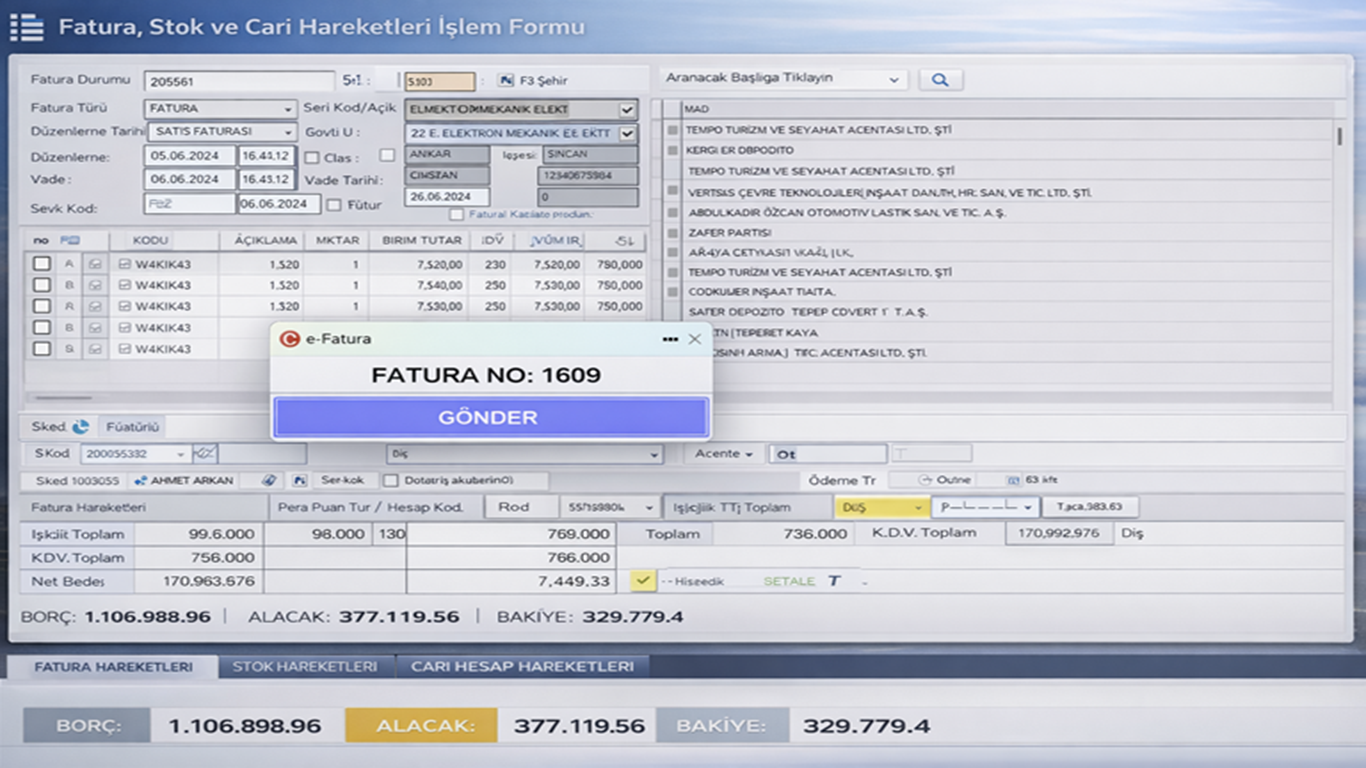Screen dimensions: 1366x768
Task: Click the red e-Fatura logo icon
Action: pyautogui.click(x=289, y=339)
